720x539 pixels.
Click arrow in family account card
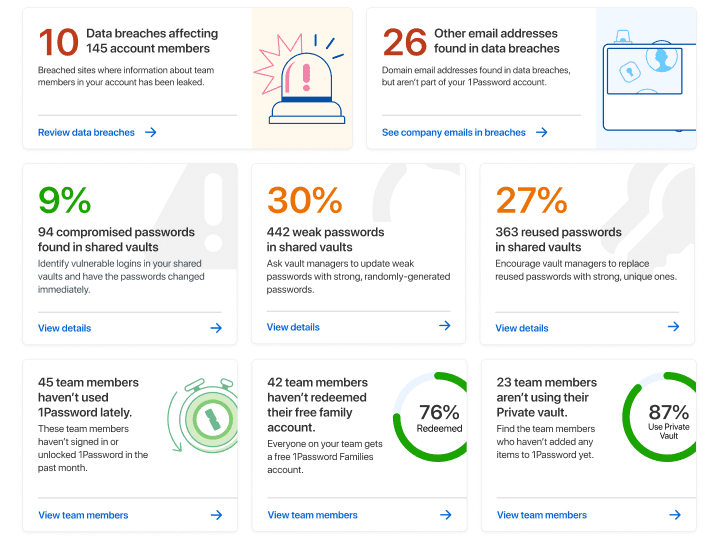click(446, 515)
